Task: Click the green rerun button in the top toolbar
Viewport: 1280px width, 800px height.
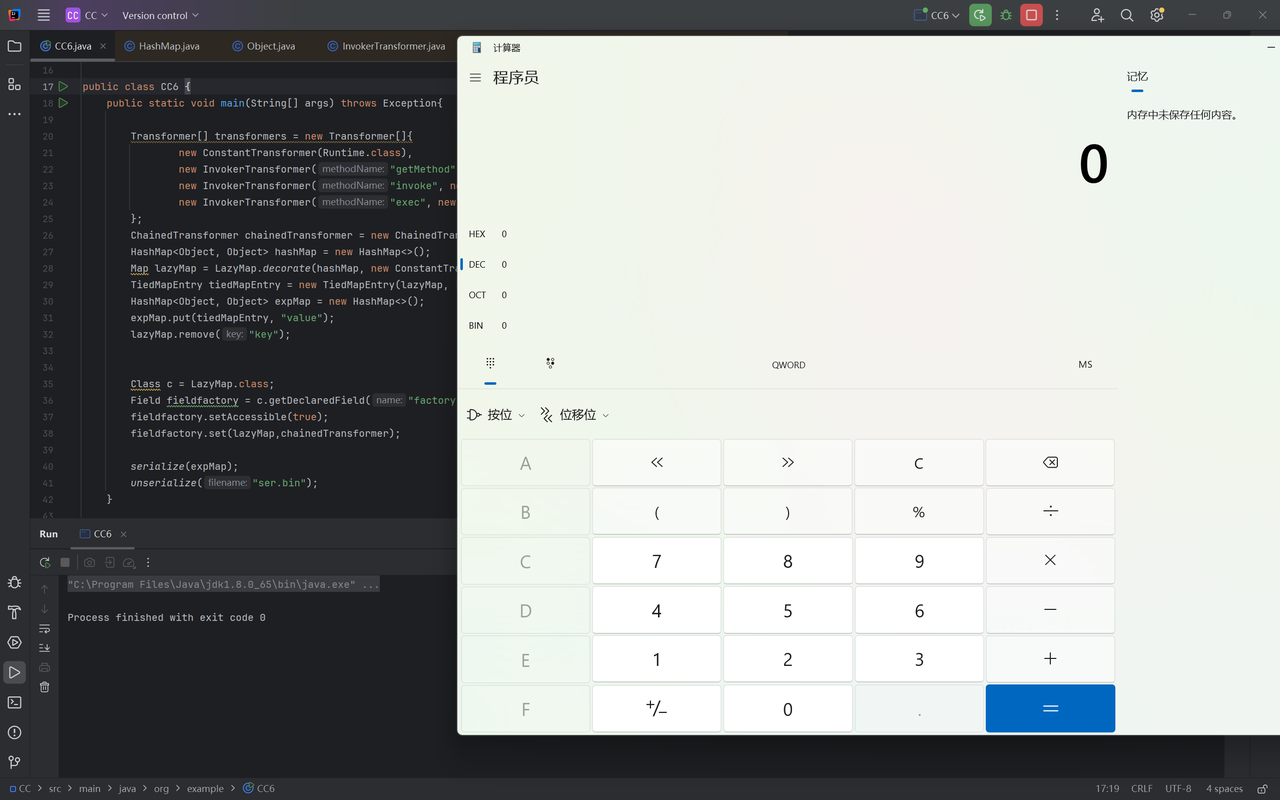Action: pyautogui.click(x=980, y=15)
